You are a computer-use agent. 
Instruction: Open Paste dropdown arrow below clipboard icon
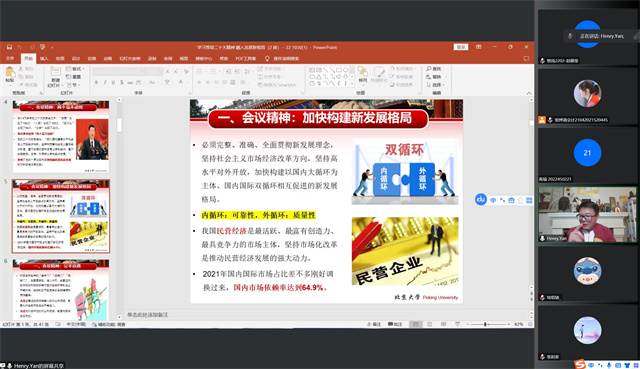click(x=10, y=85)
